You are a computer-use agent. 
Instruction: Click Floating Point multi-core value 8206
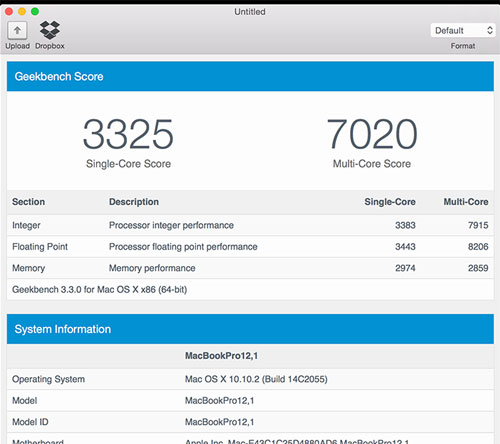pyautogui.click(x=478, y=247)
